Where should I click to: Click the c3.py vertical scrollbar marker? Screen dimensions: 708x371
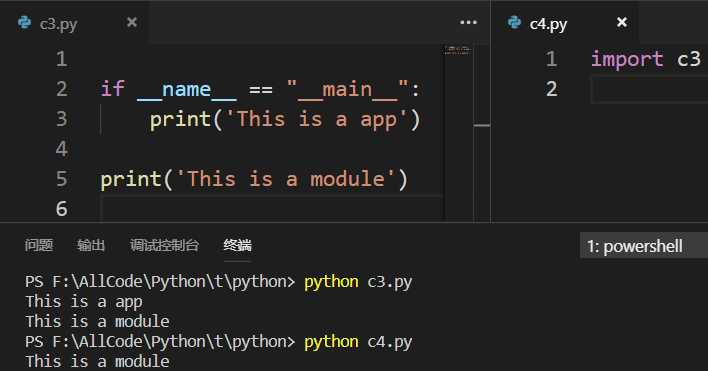[x=482, y=125]
